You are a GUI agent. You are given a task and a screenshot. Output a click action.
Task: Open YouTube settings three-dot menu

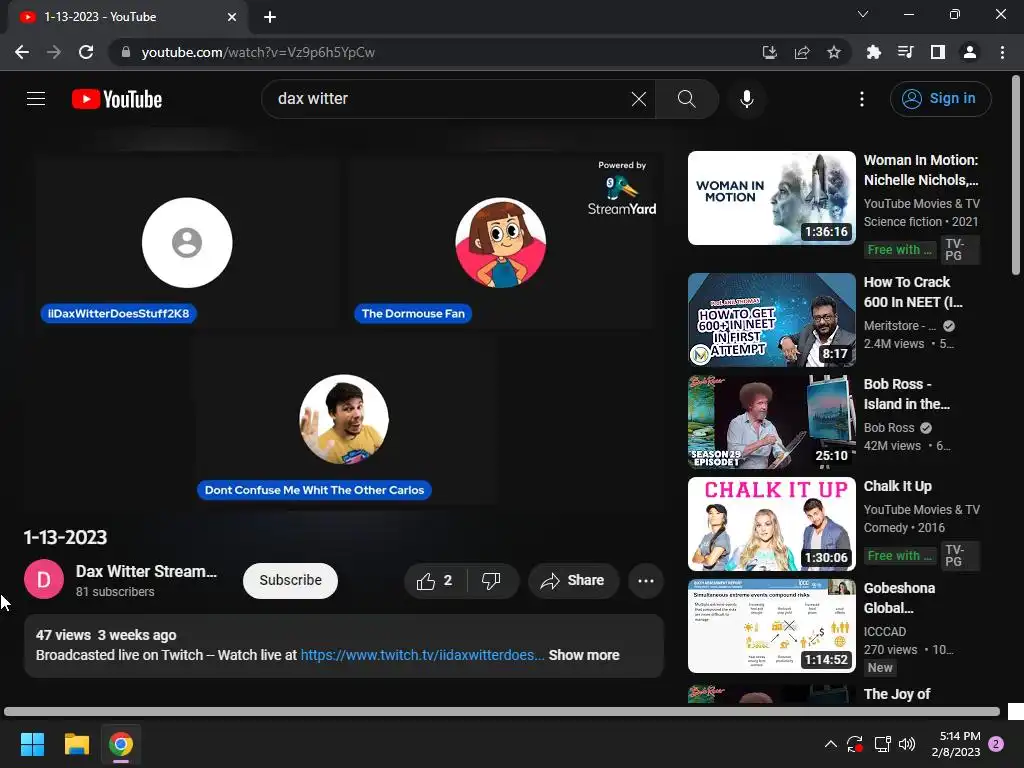[x=861, y=99]
